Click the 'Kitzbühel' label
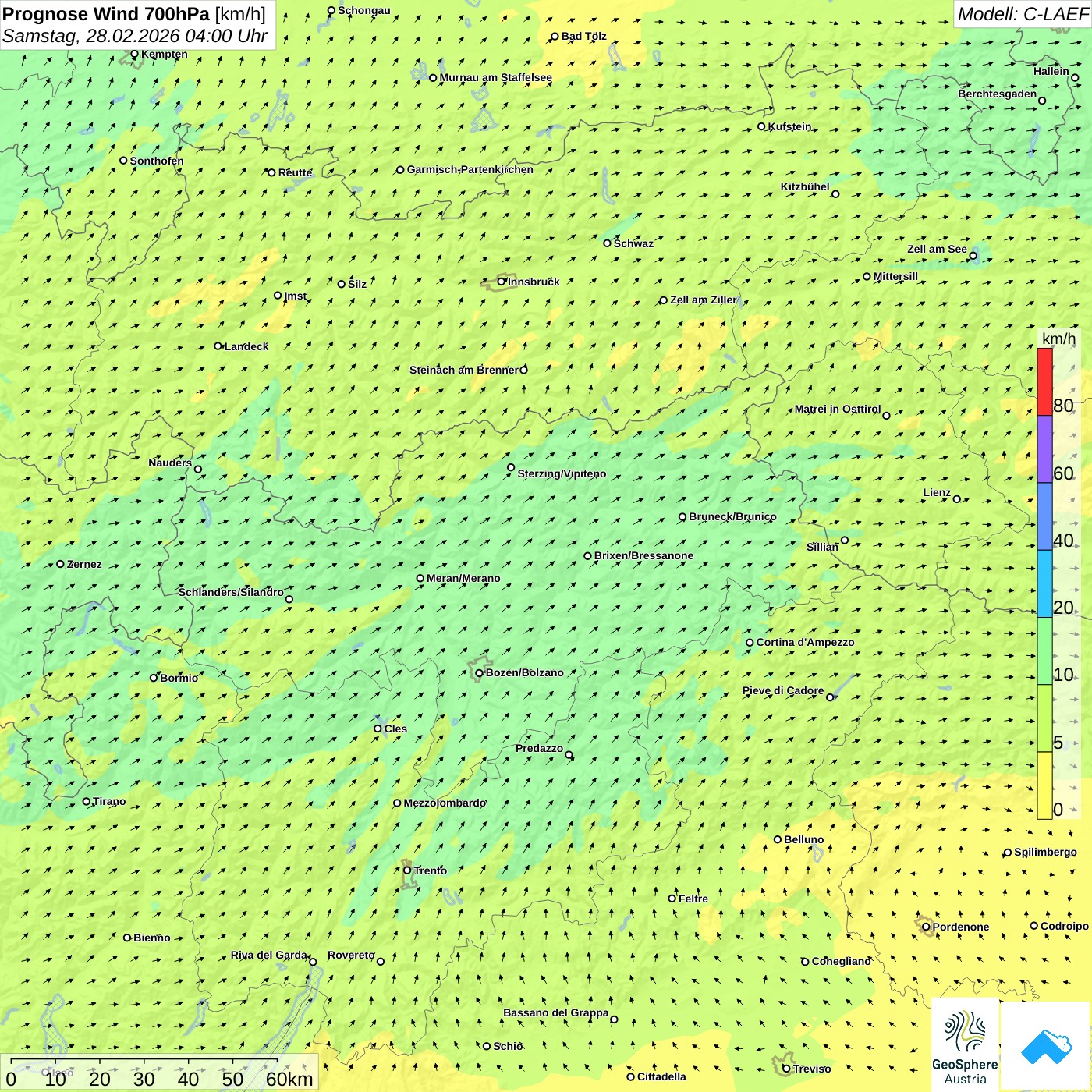Screen dimensions: 1092x1092 point(805,186)
